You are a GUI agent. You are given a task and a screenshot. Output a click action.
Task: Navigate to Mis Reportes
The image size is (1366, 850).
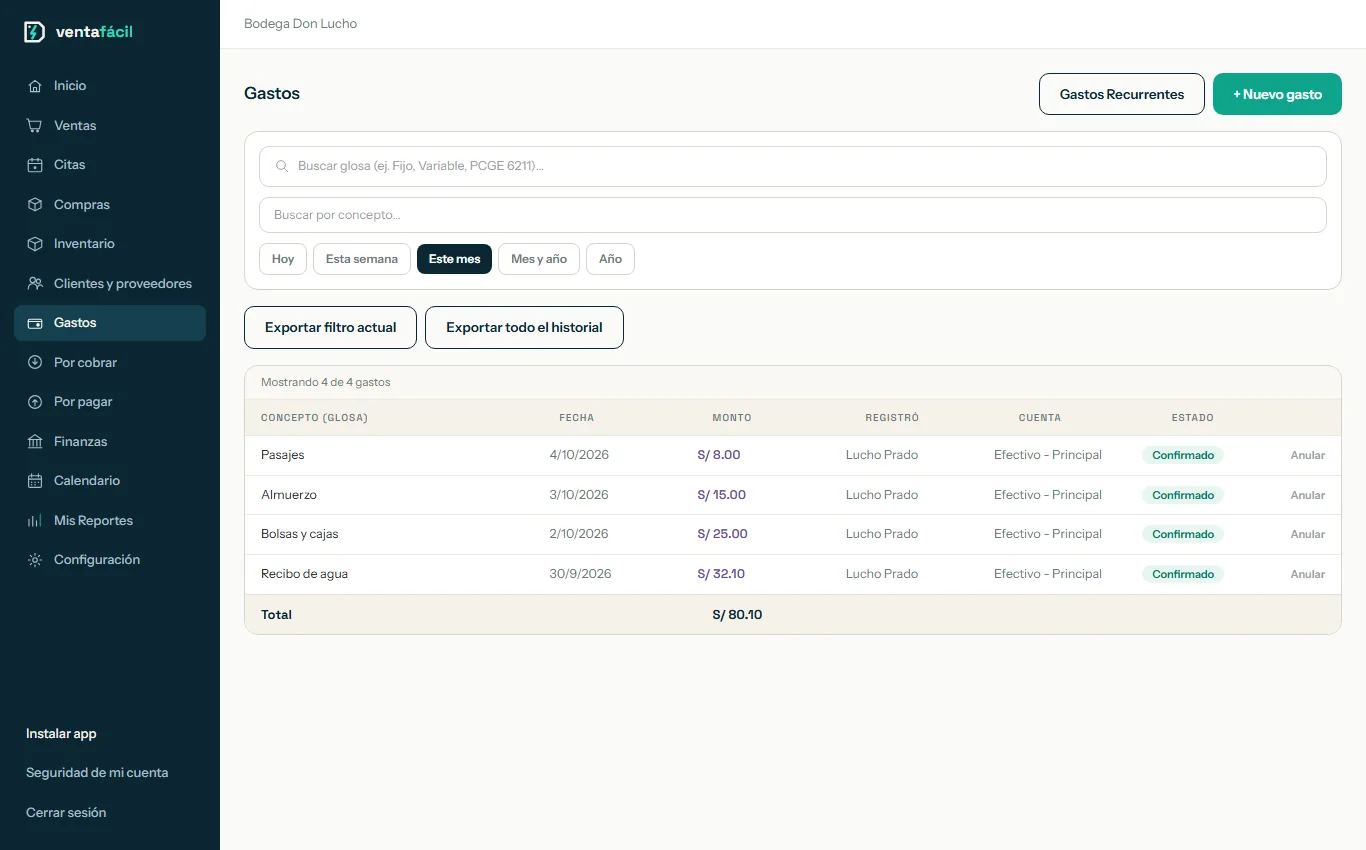(110, 521)
